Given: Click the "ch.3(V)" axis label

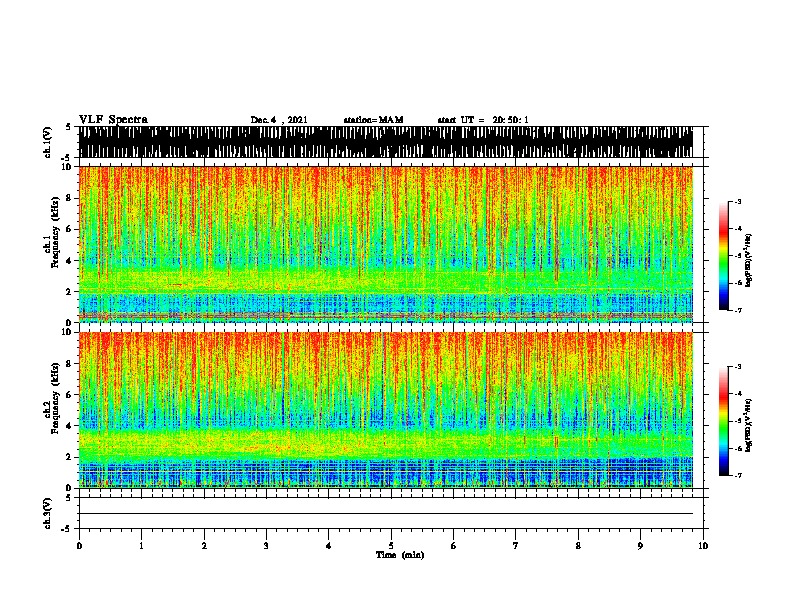Looking at the screenshot, I should pyautogui.click(x=48, y=513).
